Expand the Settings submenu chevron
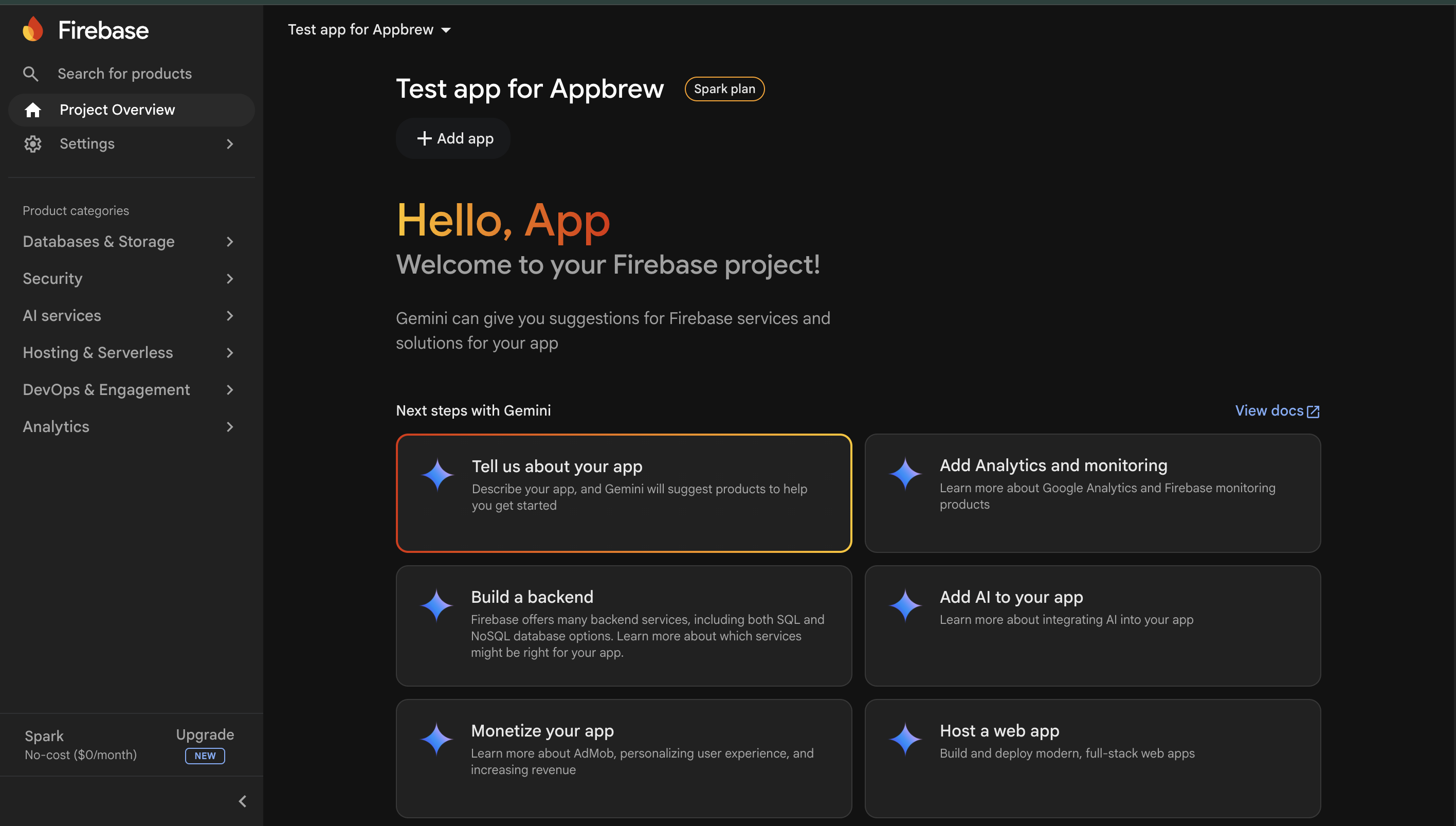This screenshot has height=826, width=1456. [x=230, y=144]
